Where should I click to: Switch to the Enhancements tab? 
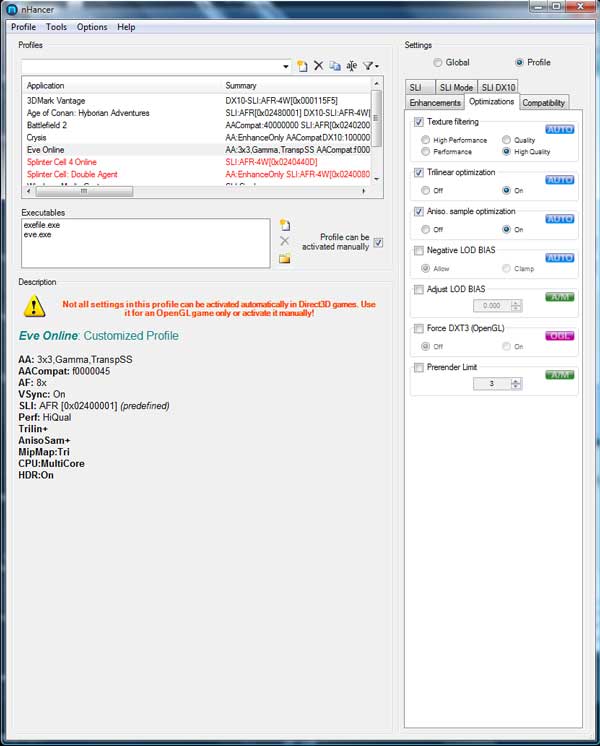click(434, 103)
